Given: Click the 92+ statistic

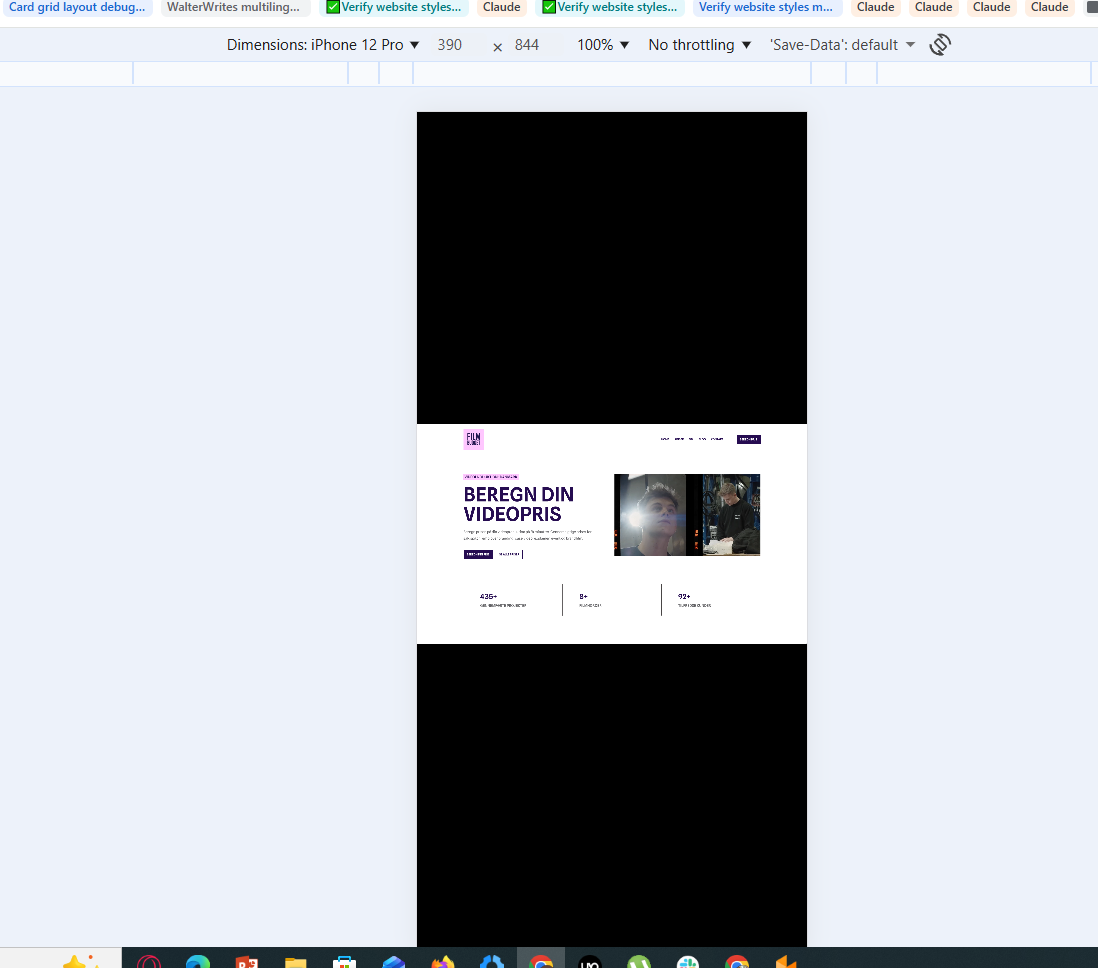Looking at the screenshot, I should pos(694,600).
